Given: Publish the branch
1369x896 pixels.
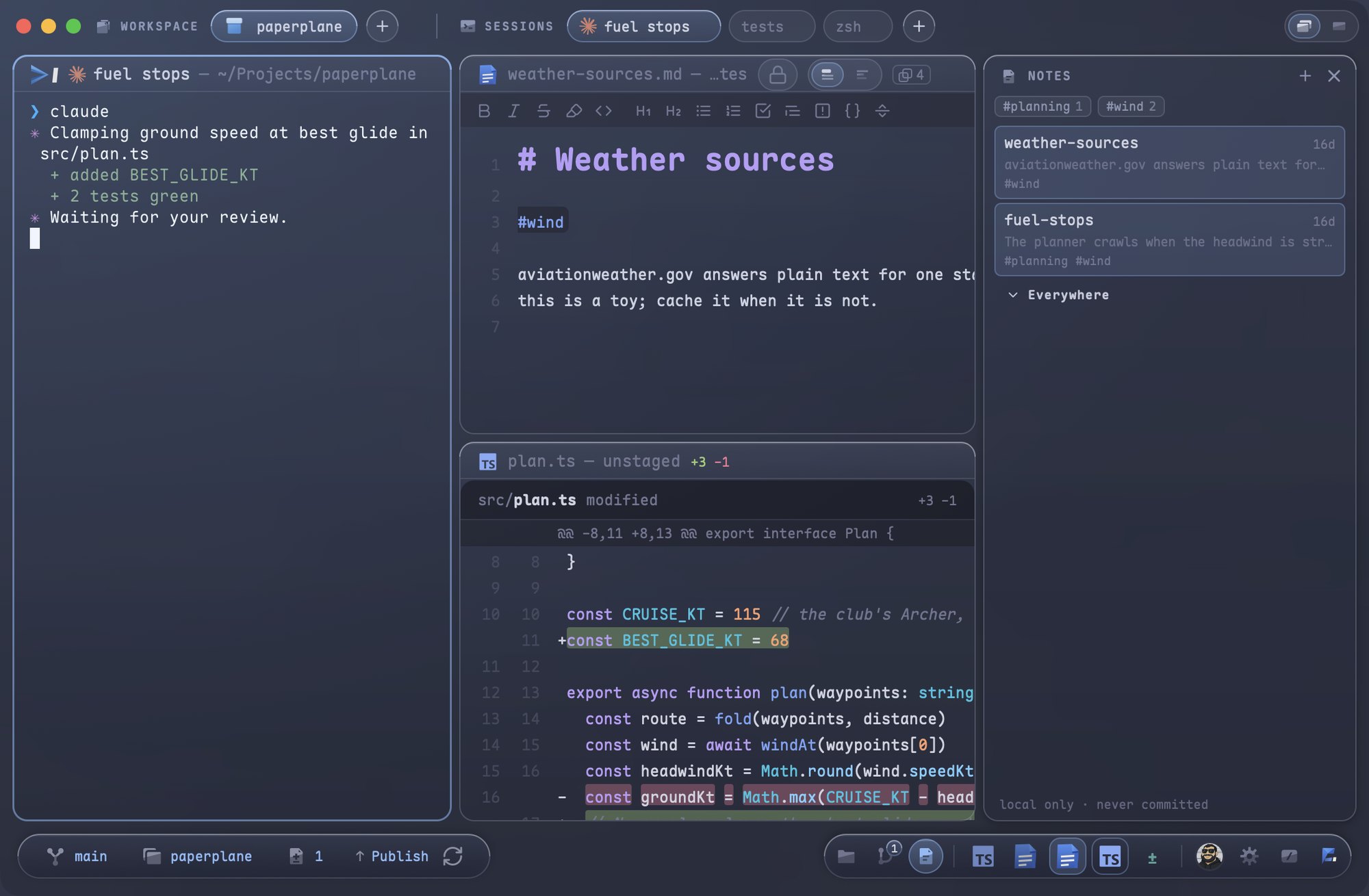Looking at the screenshot, I should [392, 856].
